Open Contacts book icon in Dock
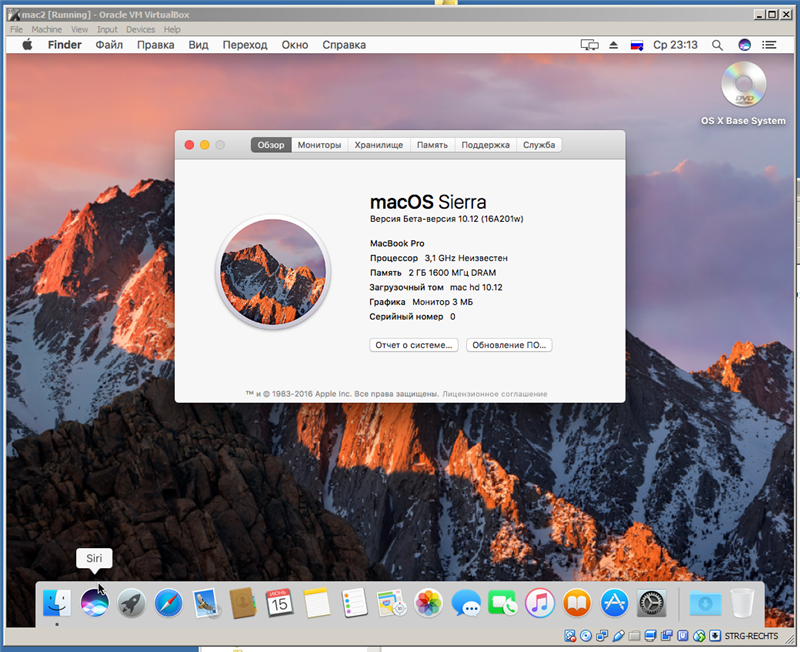 [243, 603]
